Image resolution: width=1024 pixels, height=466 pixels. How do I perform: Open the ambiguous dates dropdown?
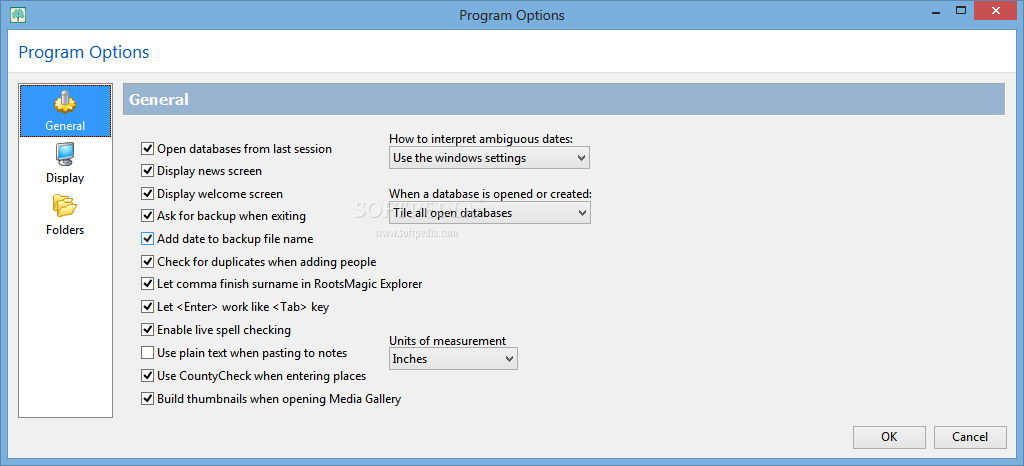point(489,158)
